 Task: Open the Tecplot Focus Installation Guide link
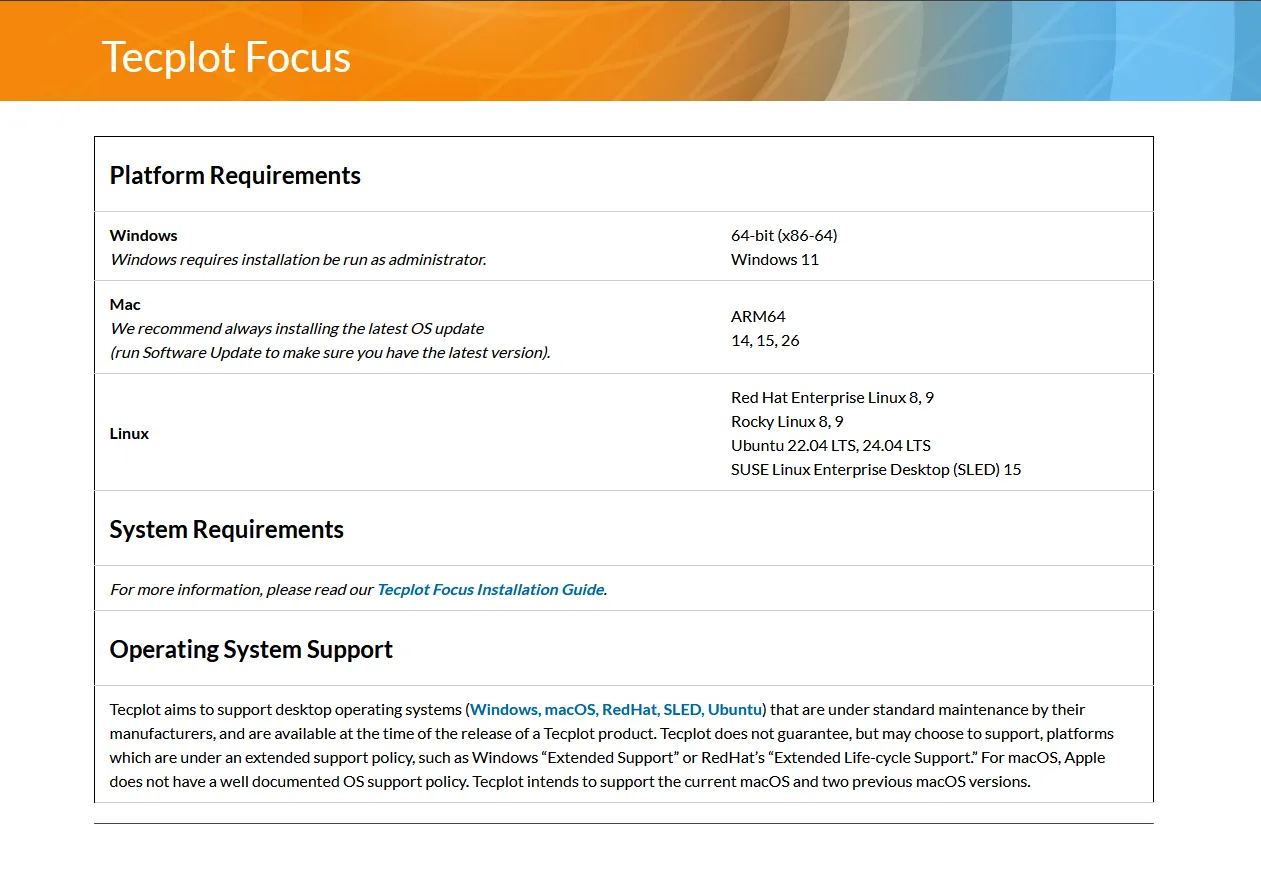490,589
